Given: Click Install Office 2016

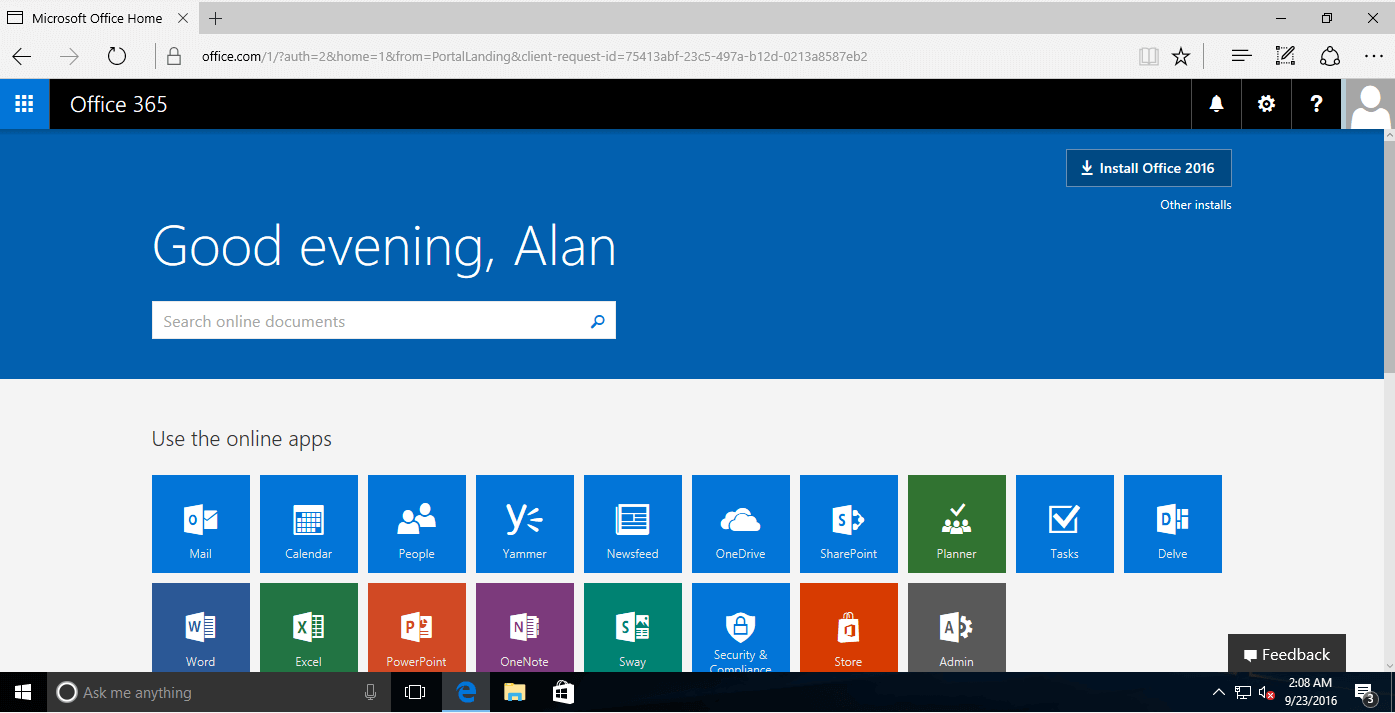Looking at the screenshot, I should (x=1148, y=168).
